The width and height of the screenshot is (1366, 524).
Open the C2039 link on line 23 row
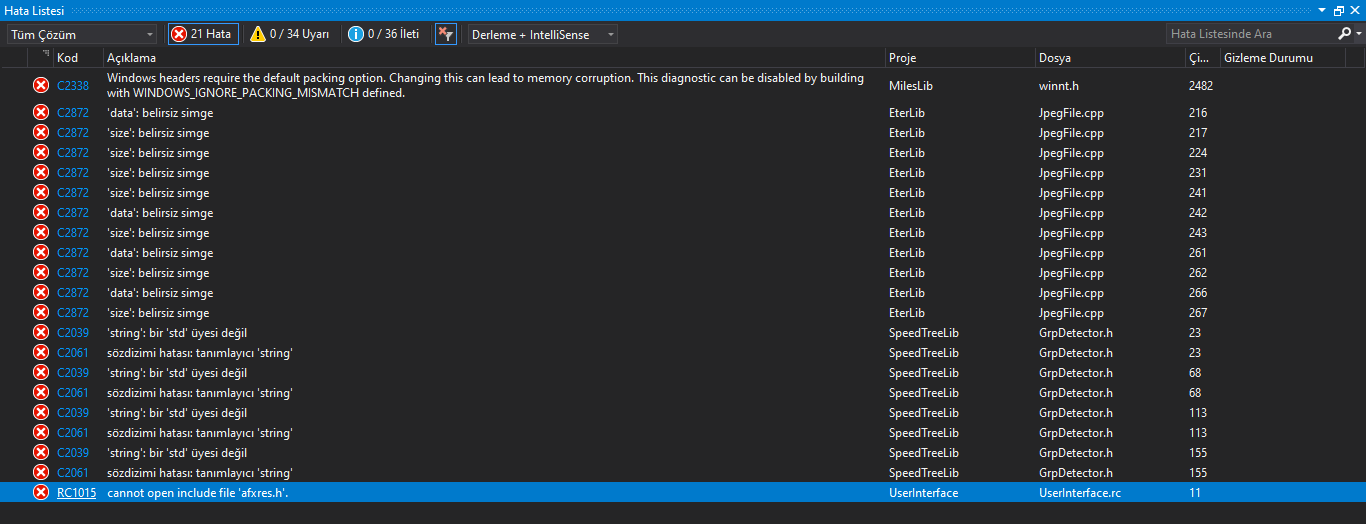[73, 333]
